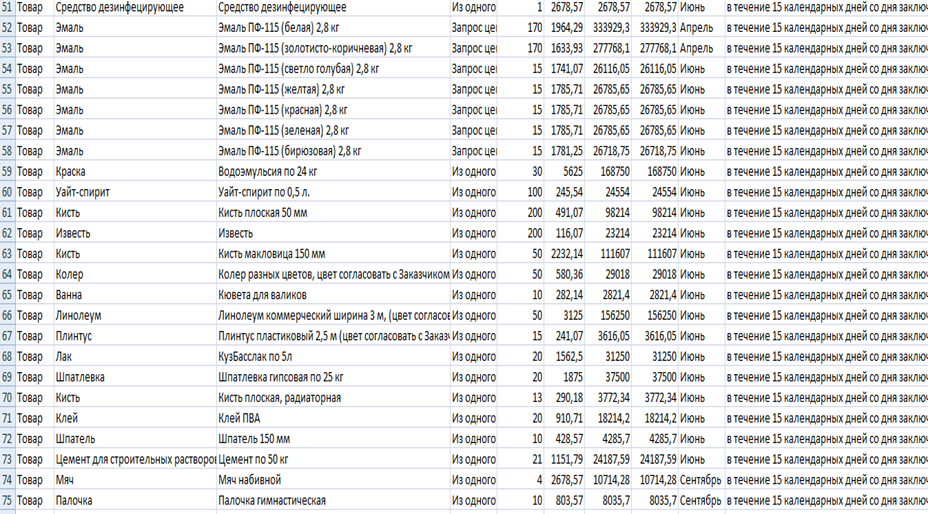The width and height of the screenshot is (928, 514).
Task: Click cell 'Шпатлевка гипсовая по 25 кг'
Action: [x=333, y=377]
